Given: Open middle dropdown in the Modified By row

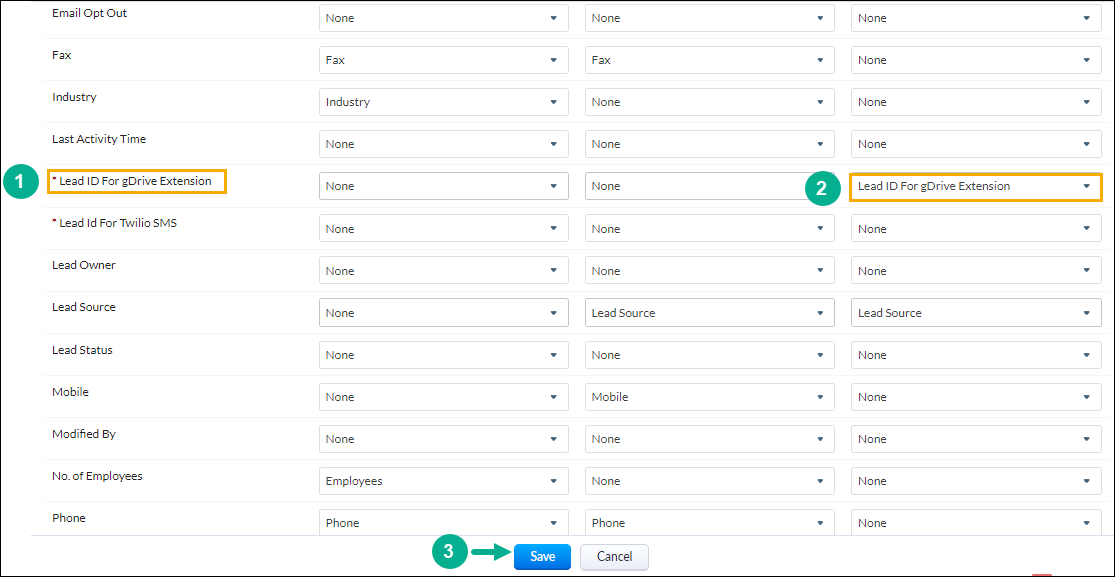Looking at the screenshot, I should [x=710, y=439].
